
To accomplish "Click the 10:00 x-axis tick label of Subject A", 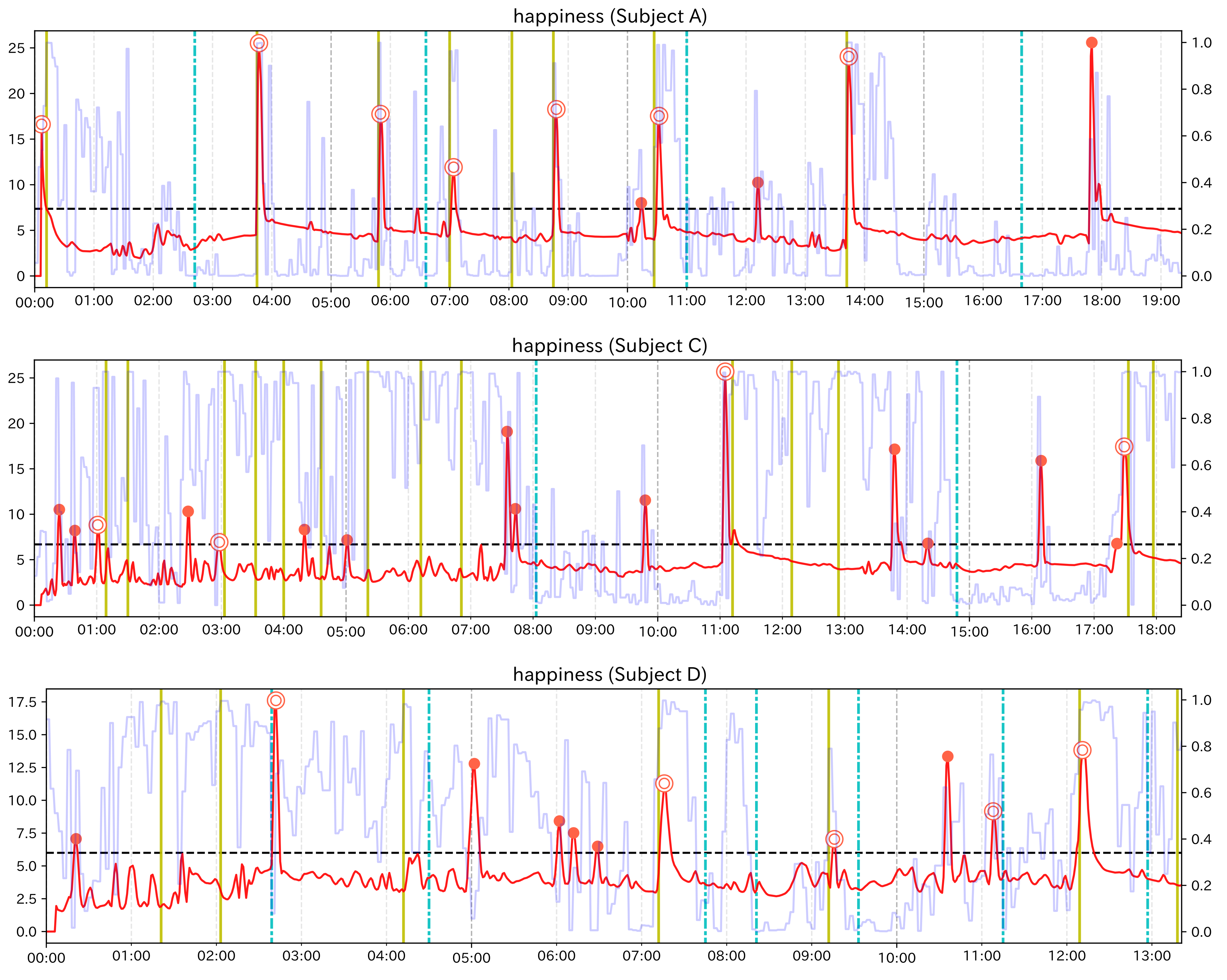I will [627, 302].
